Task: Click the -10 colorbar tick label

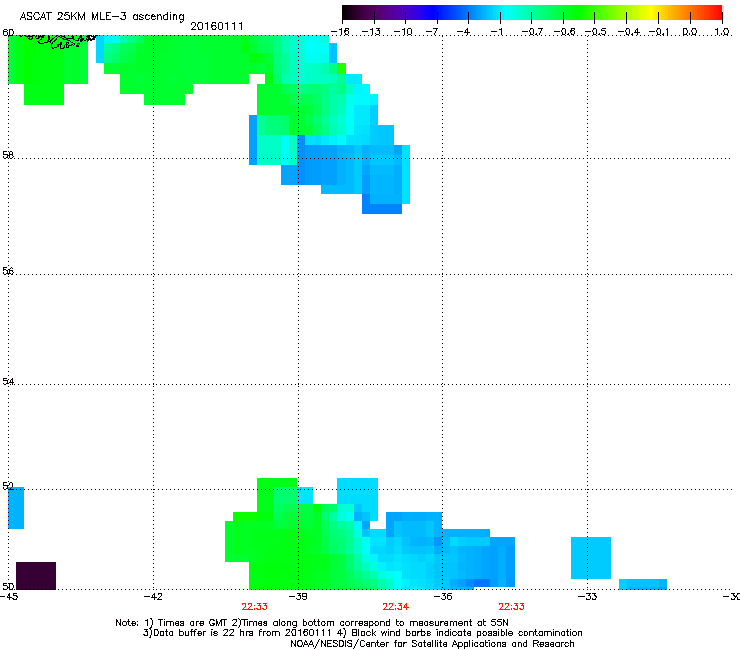Action: pos(403,32)
